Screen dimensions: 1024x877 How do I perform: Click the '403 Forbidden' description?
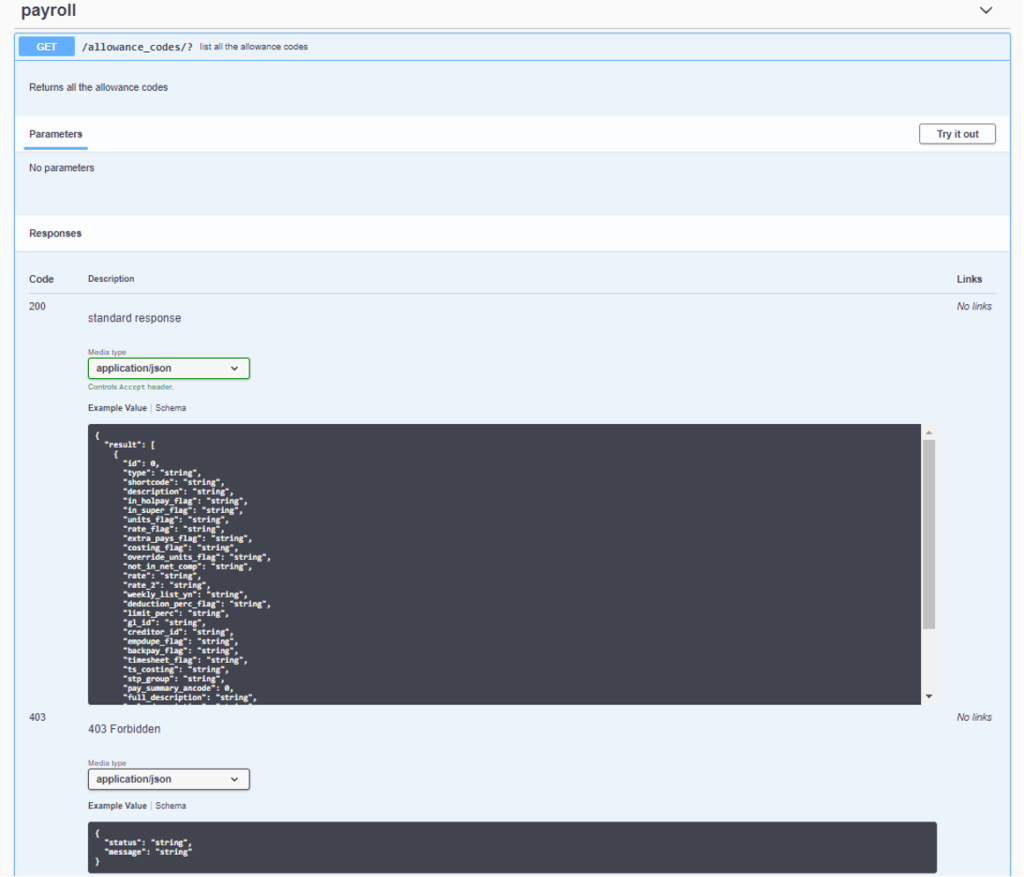point(124,729)
